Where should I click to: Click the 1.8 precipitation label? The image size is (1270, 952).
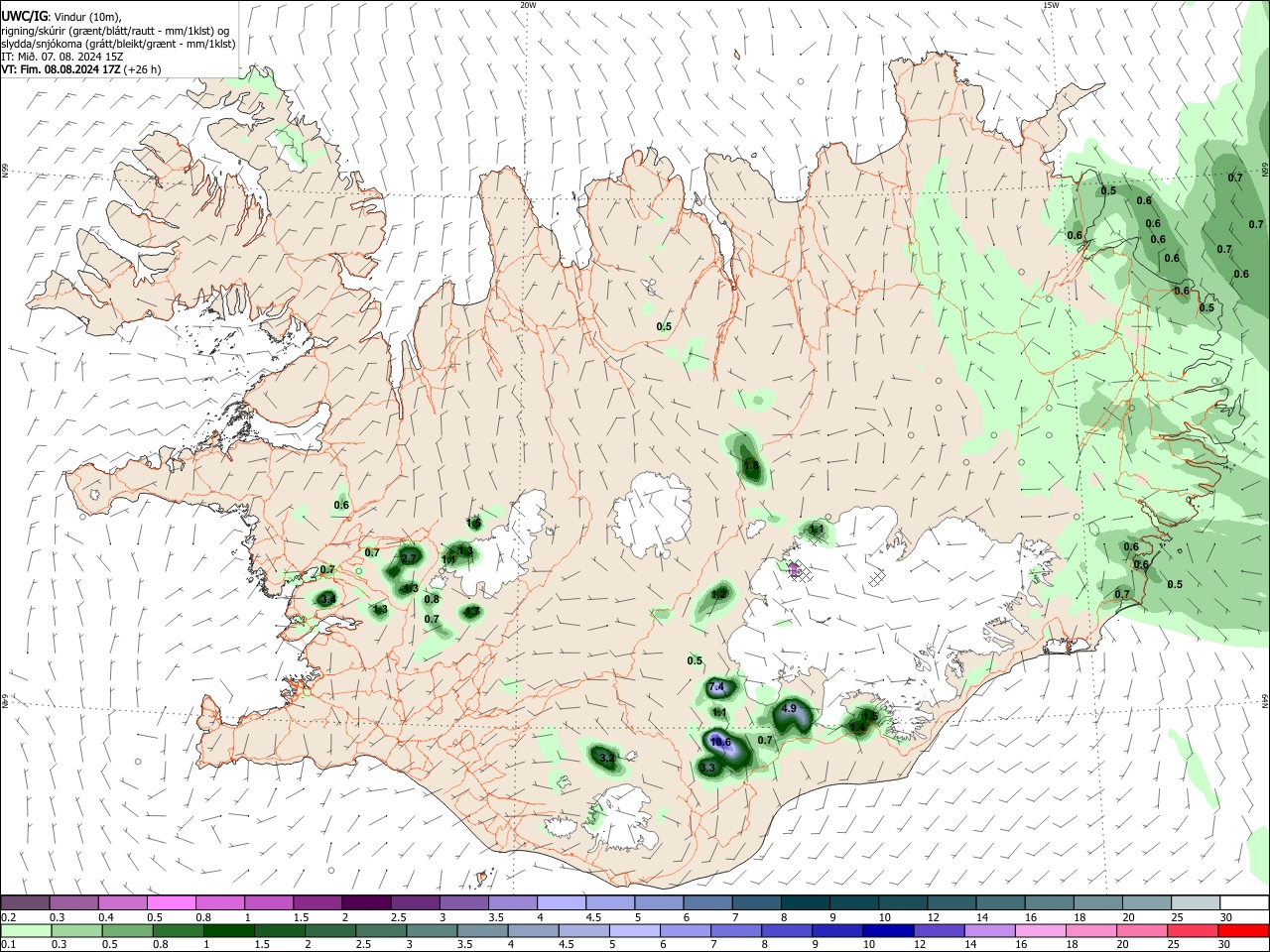pos(751,465)
